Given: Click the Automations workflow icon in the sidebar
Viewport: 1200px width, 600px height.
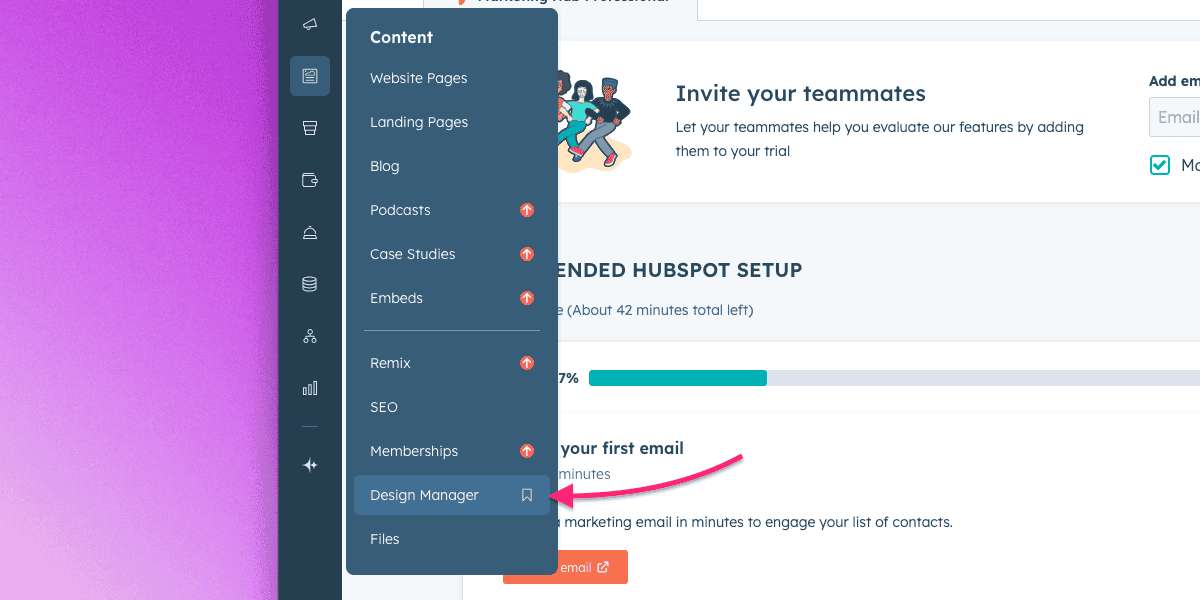Looking at the screenshot, I should (x=310, y=336).
